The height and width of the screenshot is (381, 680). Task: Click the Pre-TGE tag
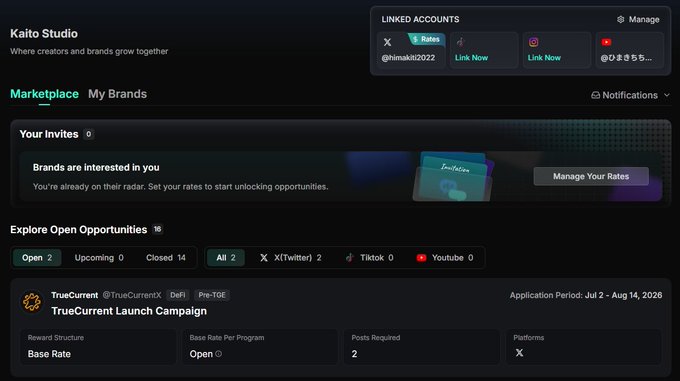pyautogui.click(x=212, y=295)
